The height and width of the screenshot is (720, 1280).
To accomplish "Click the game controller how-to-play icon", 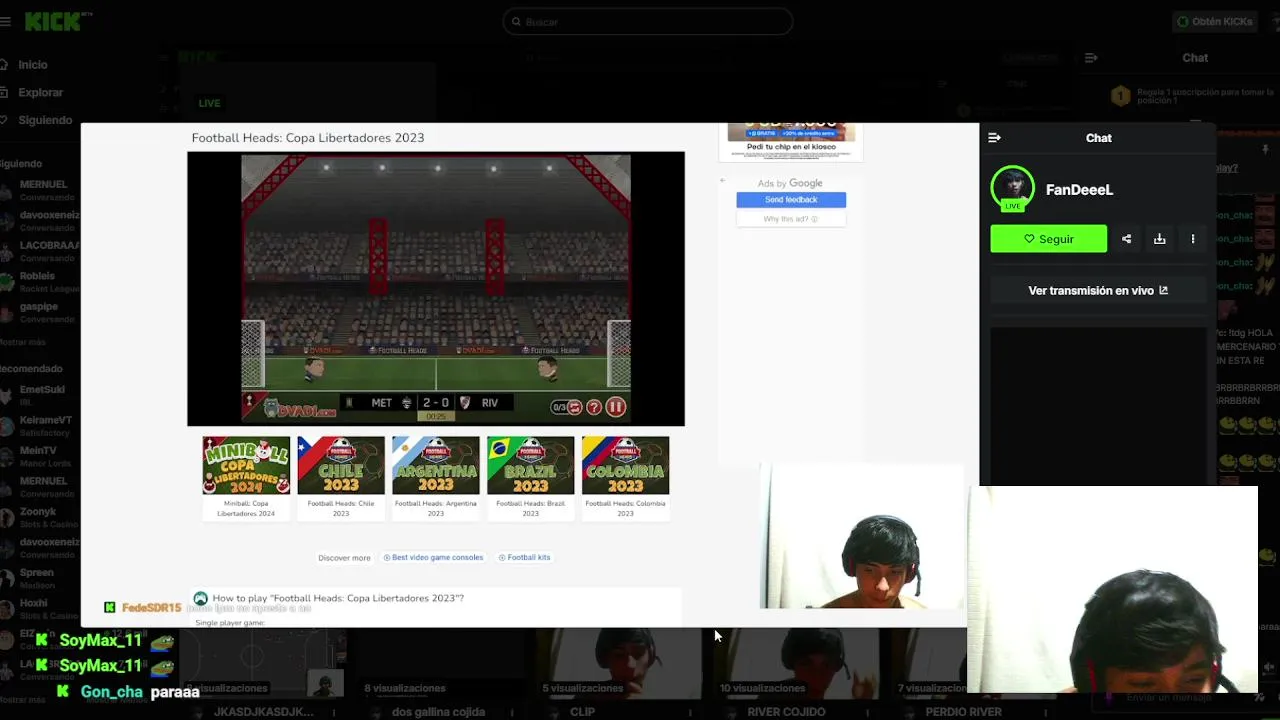I will [x=200, y=598].
